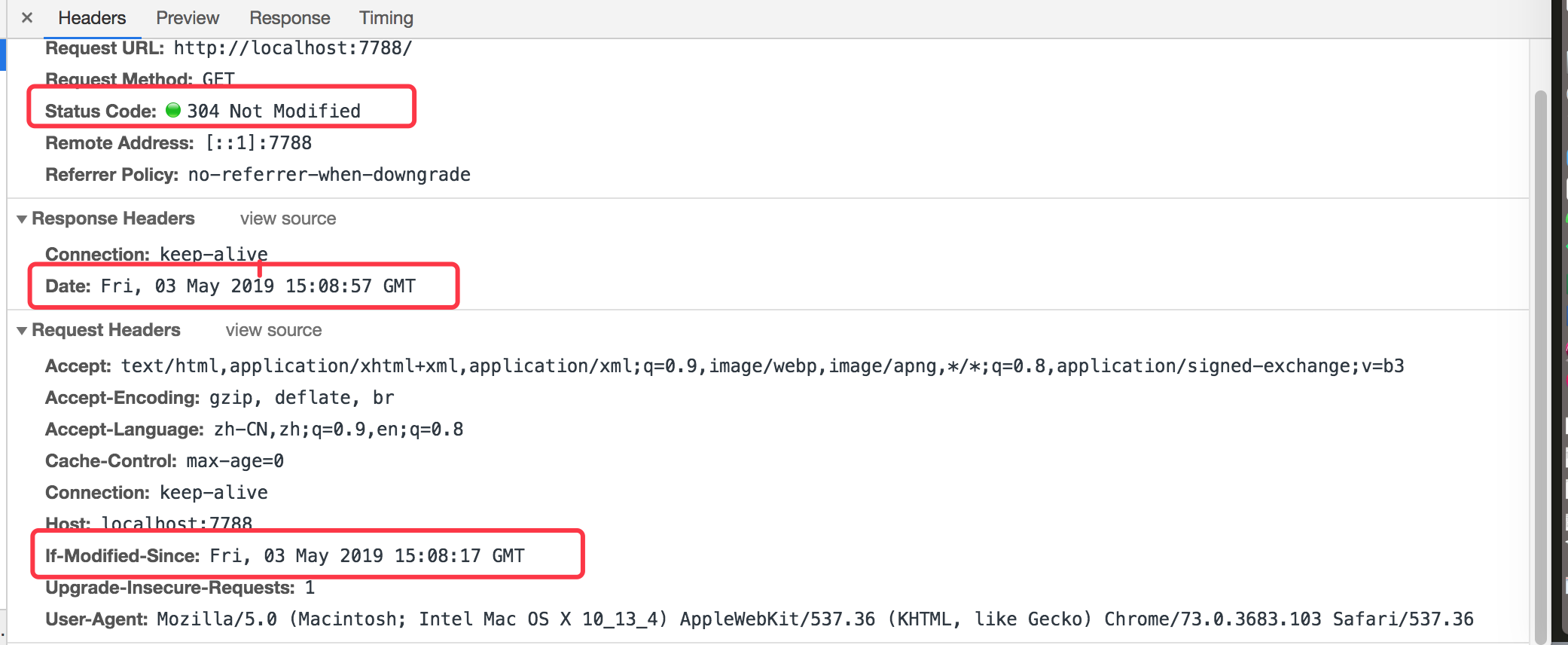Open the Preview tab
The width and height of the screenshot is (1568, 645).
188,17
